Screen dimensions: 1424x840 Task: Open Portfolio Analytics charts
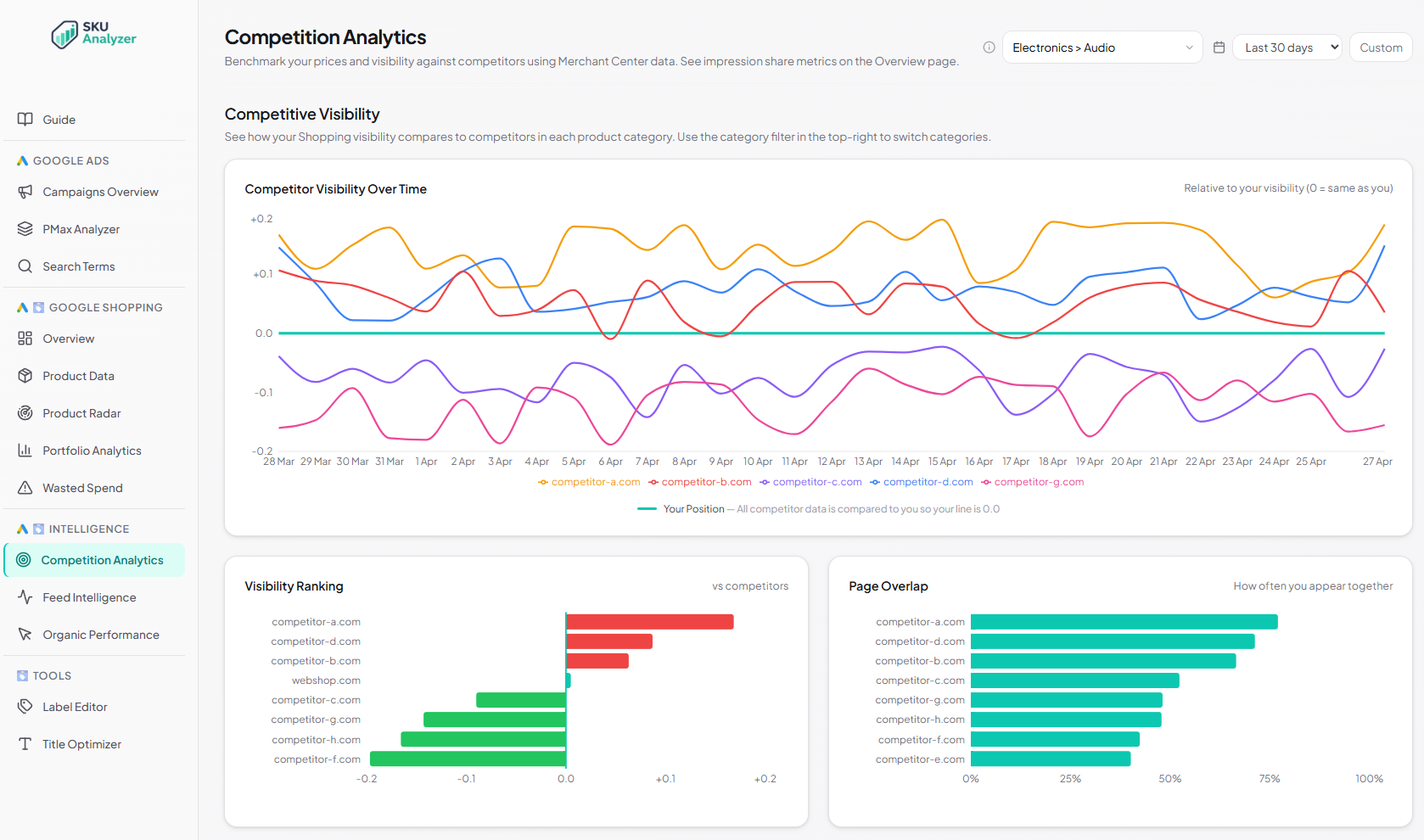[91, 451]
